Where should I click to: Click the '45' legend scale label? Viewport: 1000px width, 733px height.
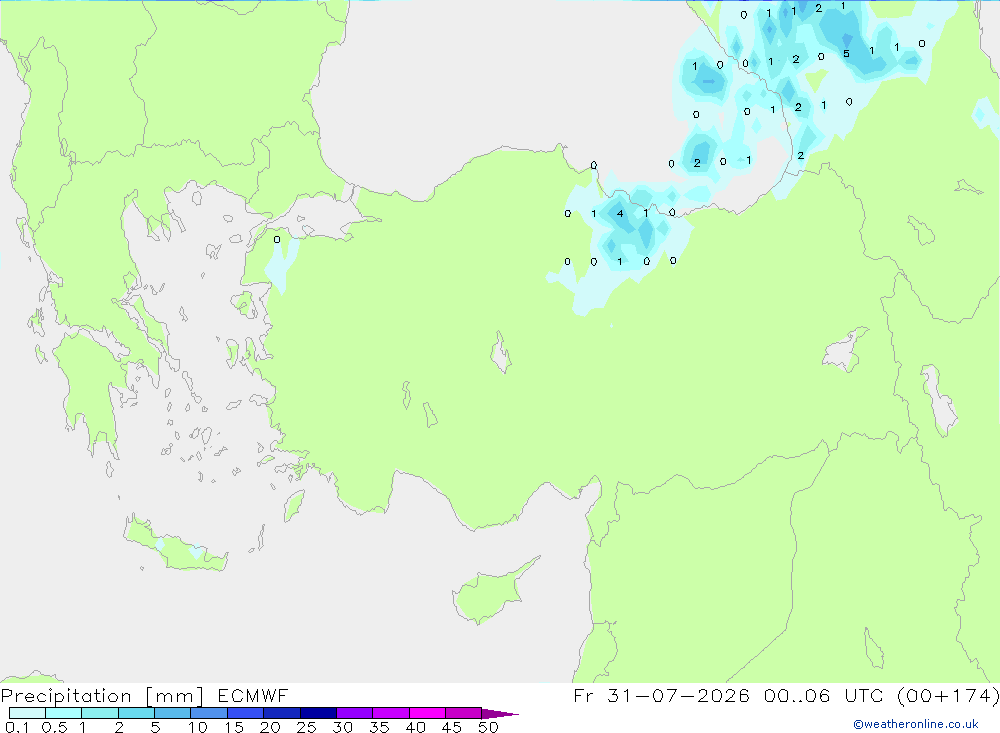tap(452, 727)
